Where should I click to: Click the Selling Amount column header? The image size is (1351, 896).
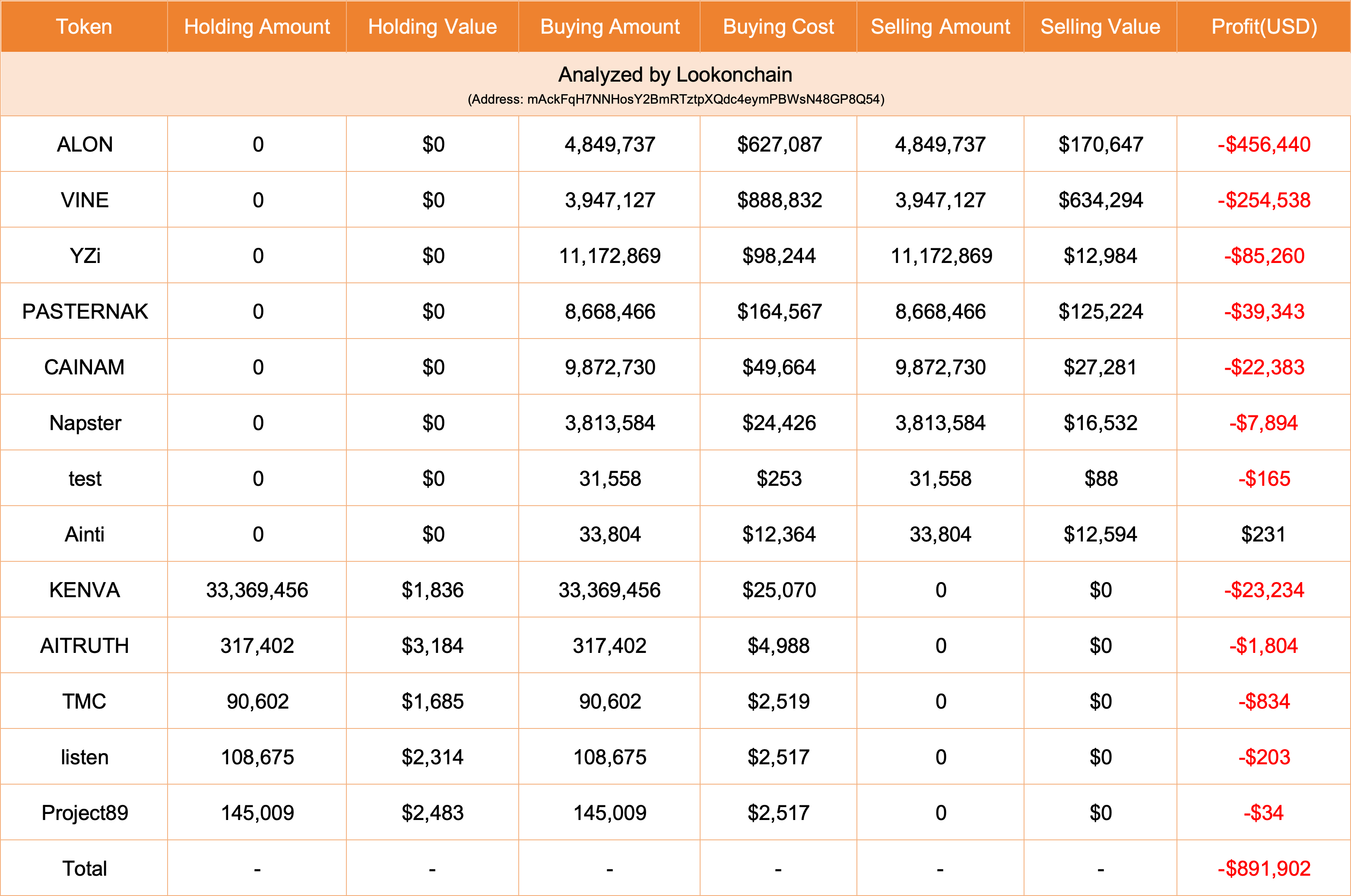click(940, 27)
